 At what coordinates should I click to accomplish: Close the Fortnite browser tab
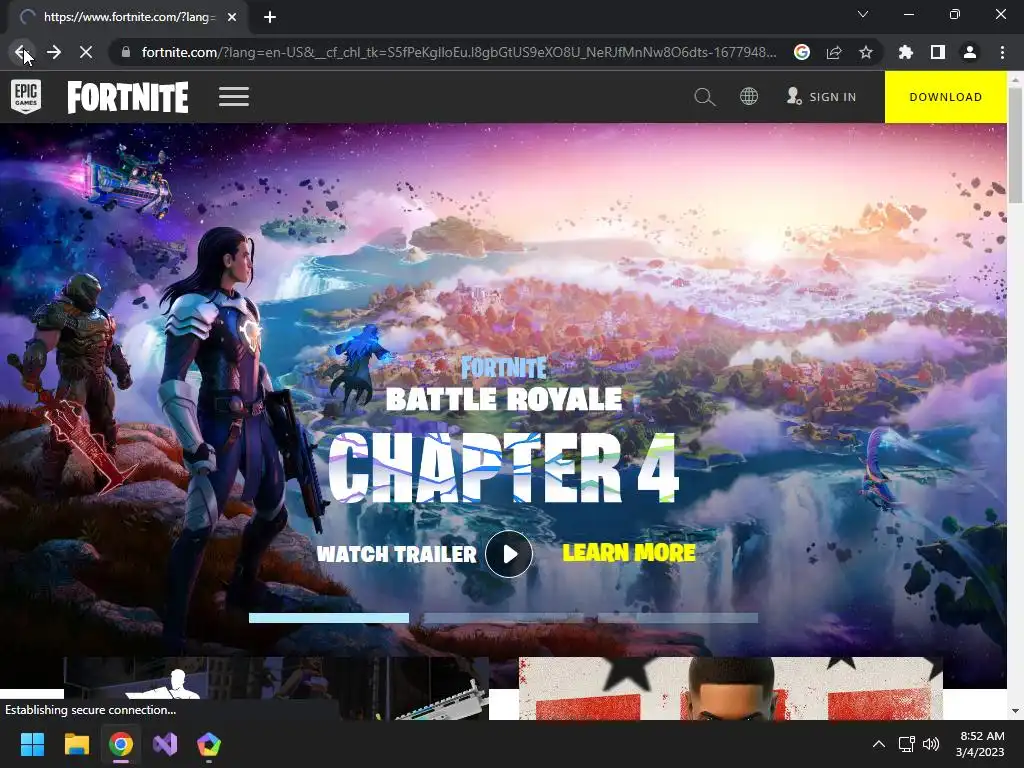tap(232, 17)
